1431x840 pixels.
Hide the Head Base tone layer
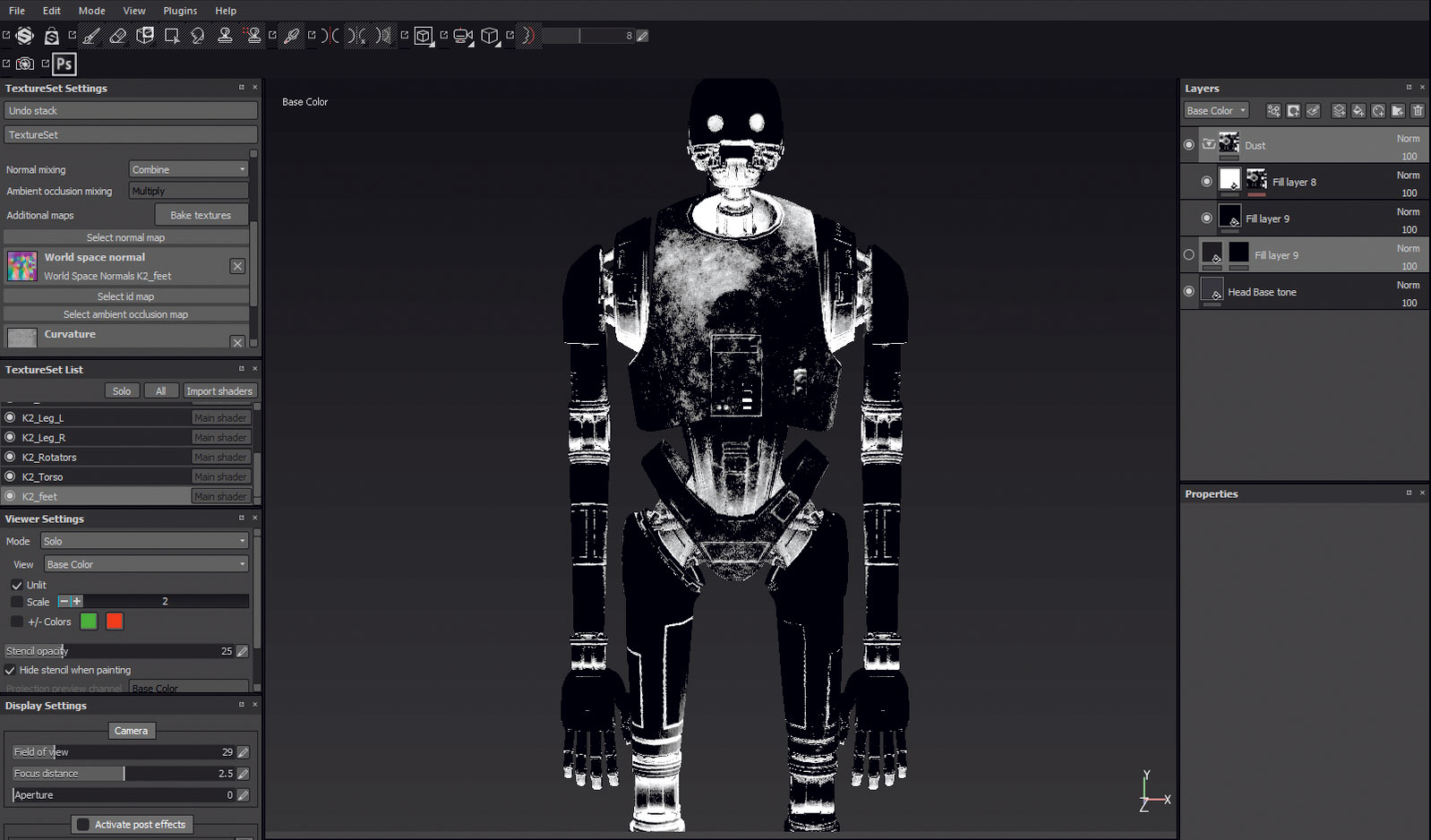tap(1189, 292)
